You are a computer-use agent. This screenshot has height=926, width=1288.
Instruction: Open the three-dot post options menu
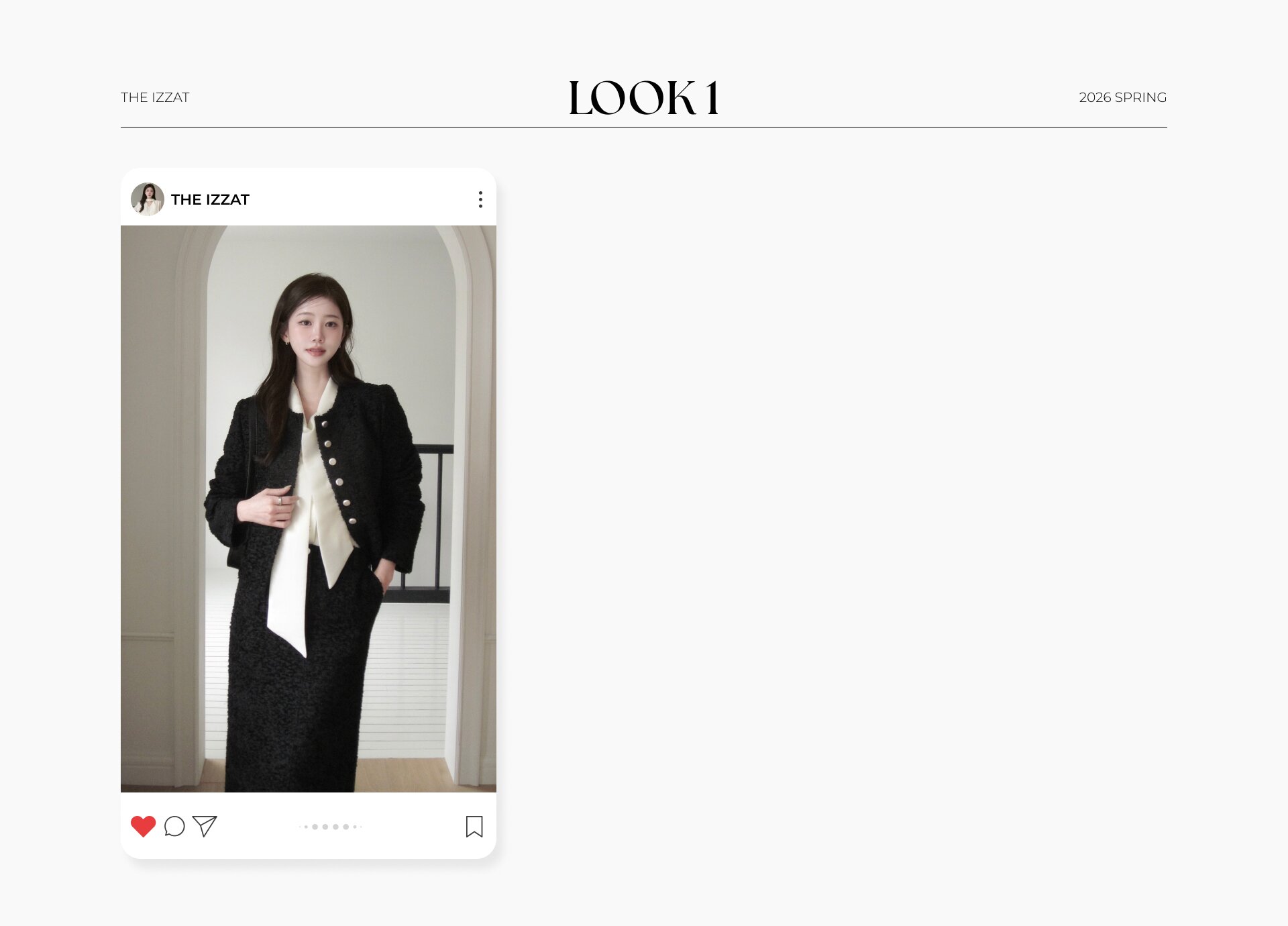coord(480,199)
